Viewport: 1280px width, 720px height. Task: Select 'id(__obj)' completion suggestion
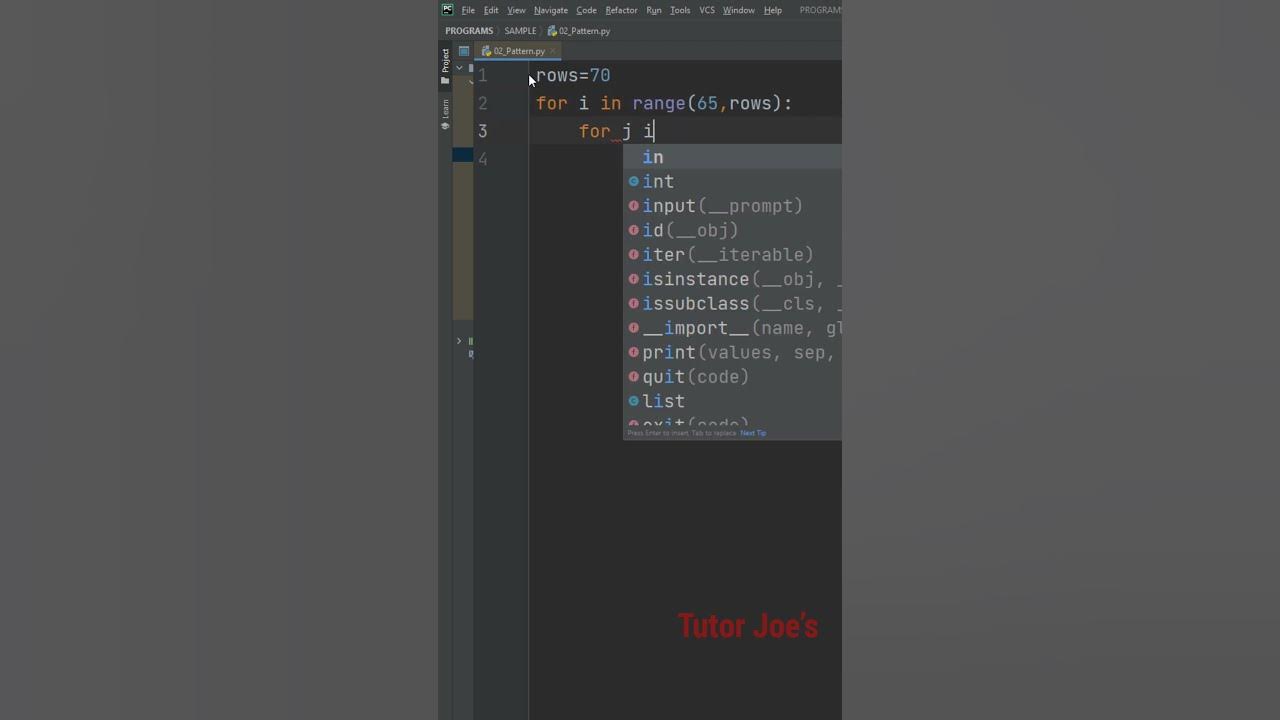coord(733,230)
